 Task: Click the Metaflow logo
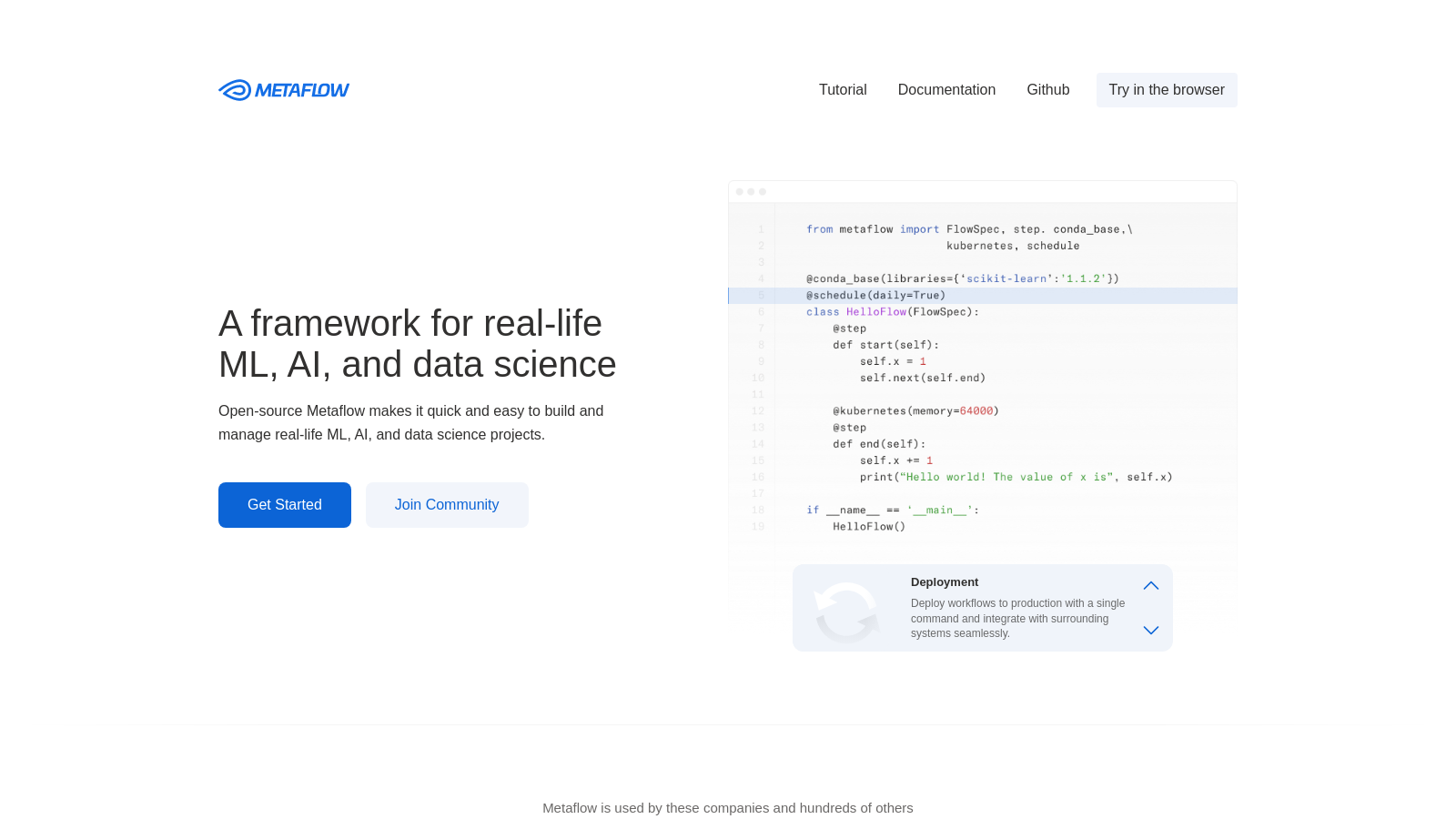point(283,89)
